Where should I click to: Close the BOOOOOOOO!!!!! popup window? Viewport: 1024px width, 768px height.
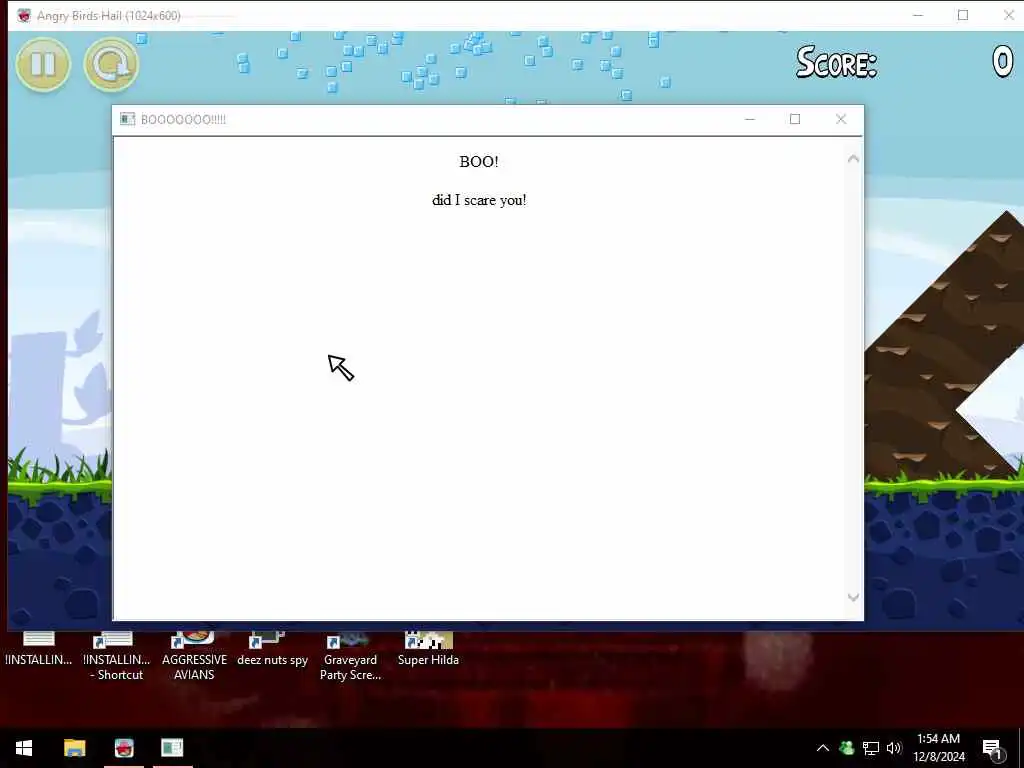(x=841, y=119)
